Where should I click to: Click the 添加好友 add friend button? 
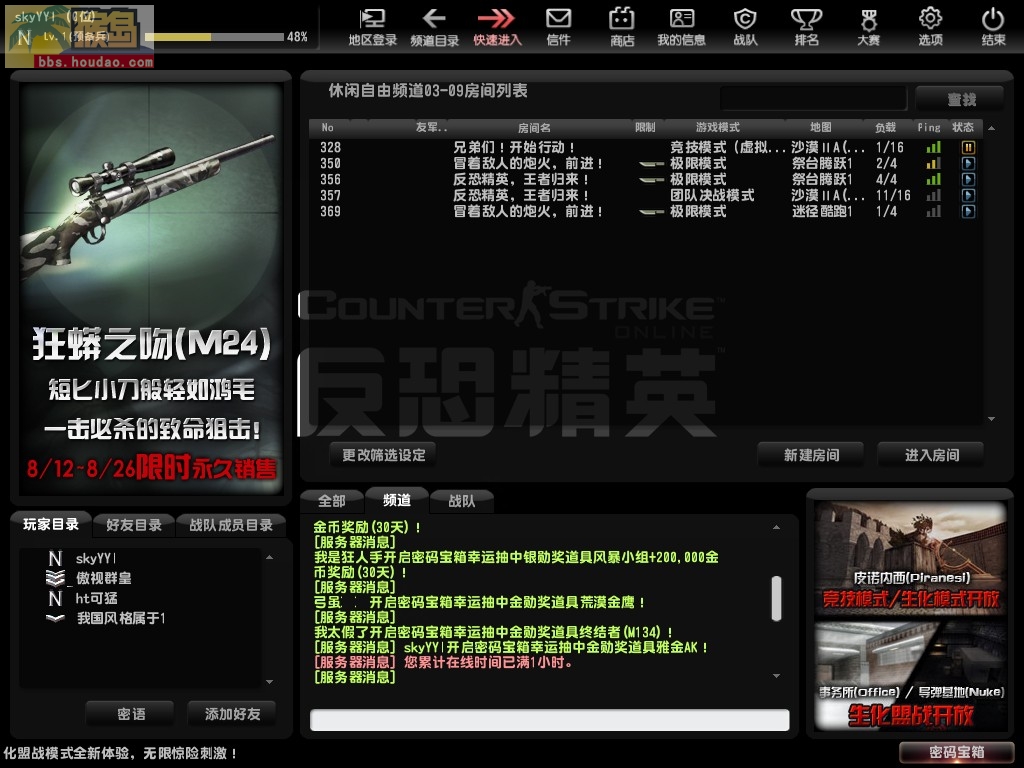coord(232,714)
